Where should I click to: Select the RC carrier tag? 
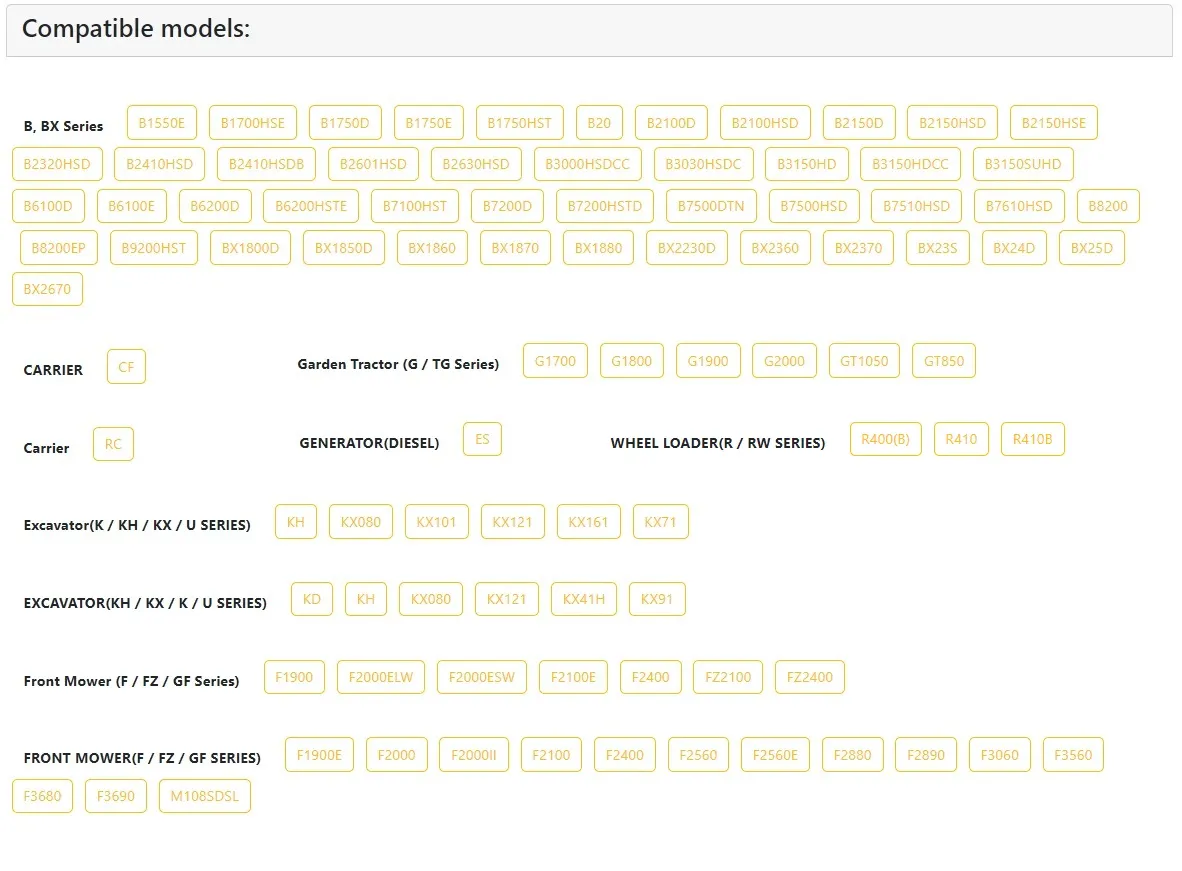(113, 444)
